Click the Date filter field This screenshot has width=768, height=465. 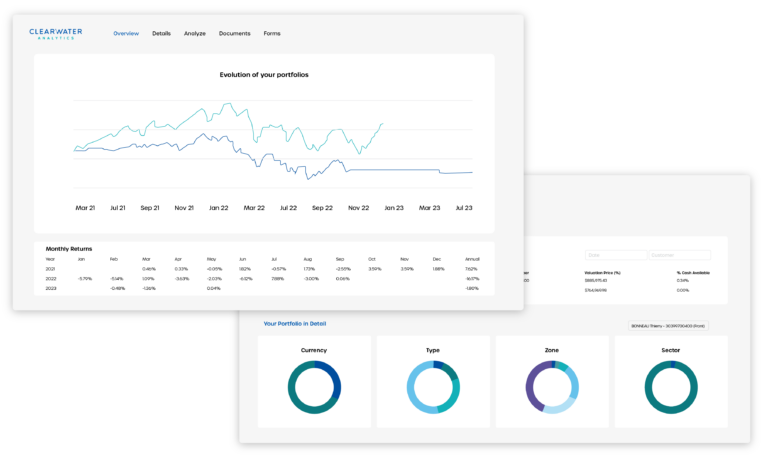coord(615,255)
